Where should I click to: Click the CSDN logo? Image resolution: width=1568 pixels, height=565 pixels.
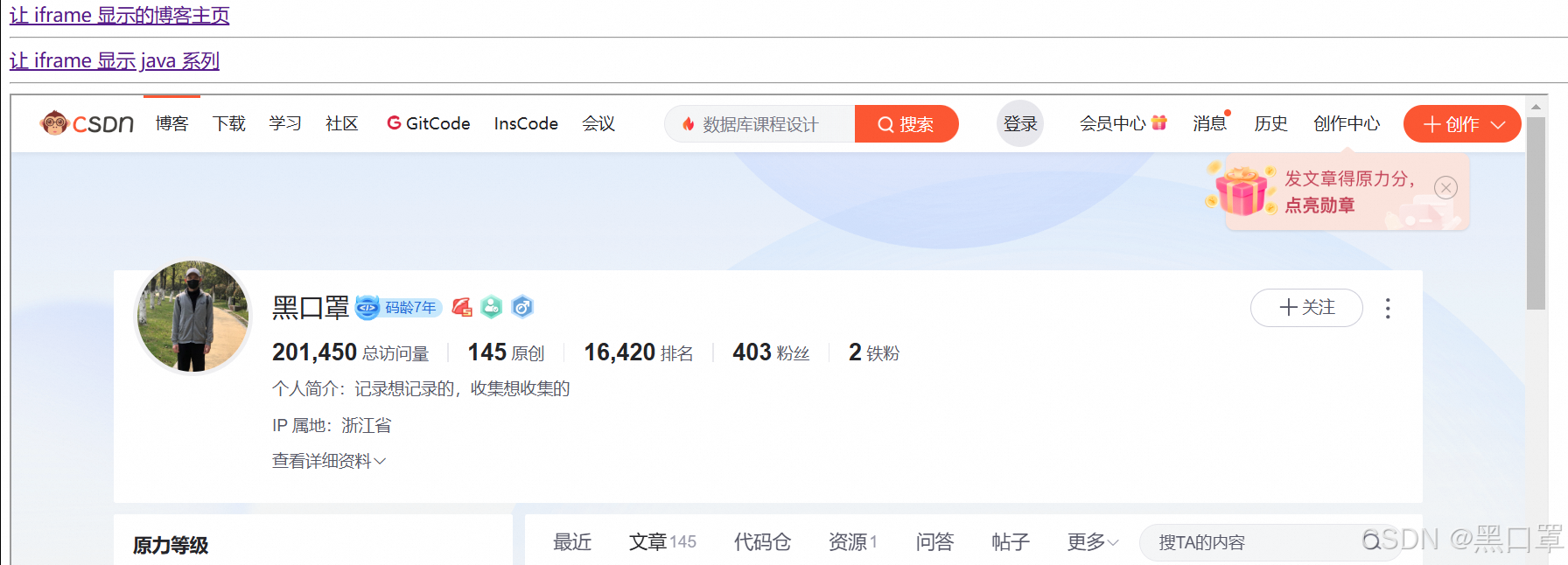tap(87, 123)
